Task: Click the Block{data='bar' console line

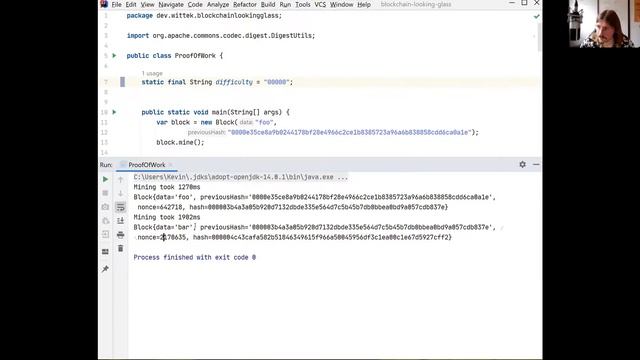Action: [315, 227]
